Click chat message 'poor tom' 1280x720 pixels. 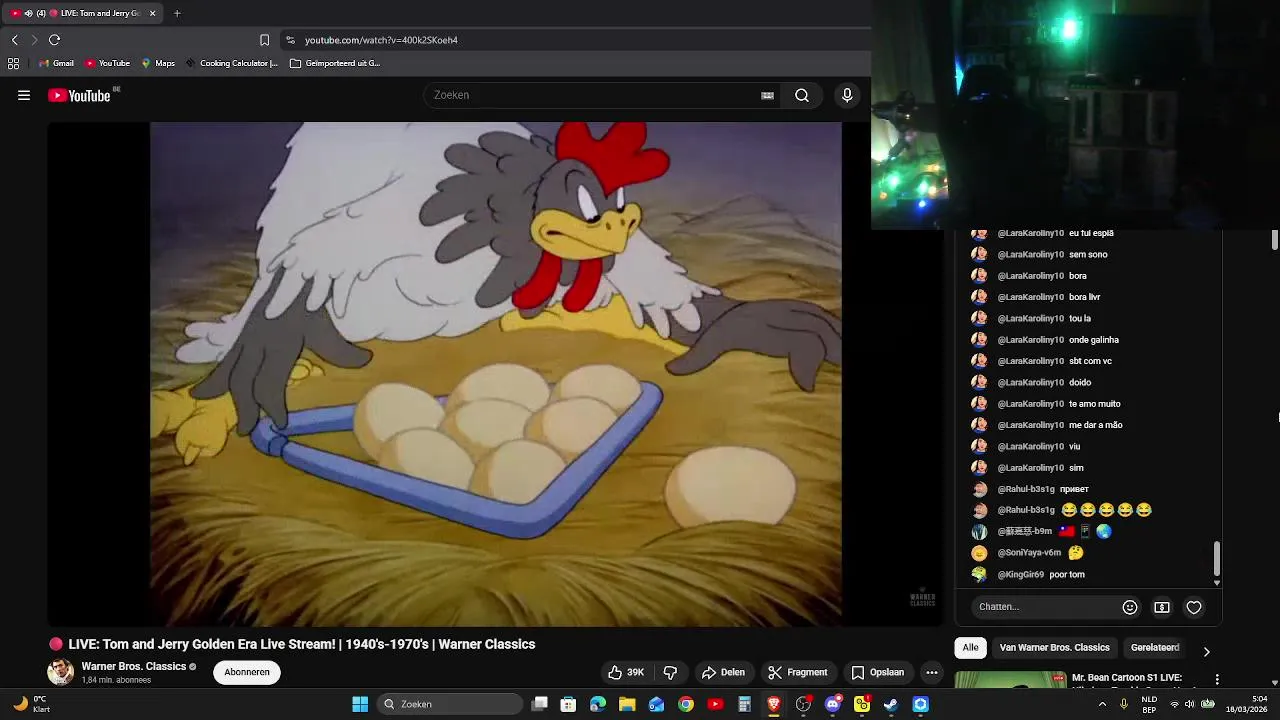tap(1067, 575)
